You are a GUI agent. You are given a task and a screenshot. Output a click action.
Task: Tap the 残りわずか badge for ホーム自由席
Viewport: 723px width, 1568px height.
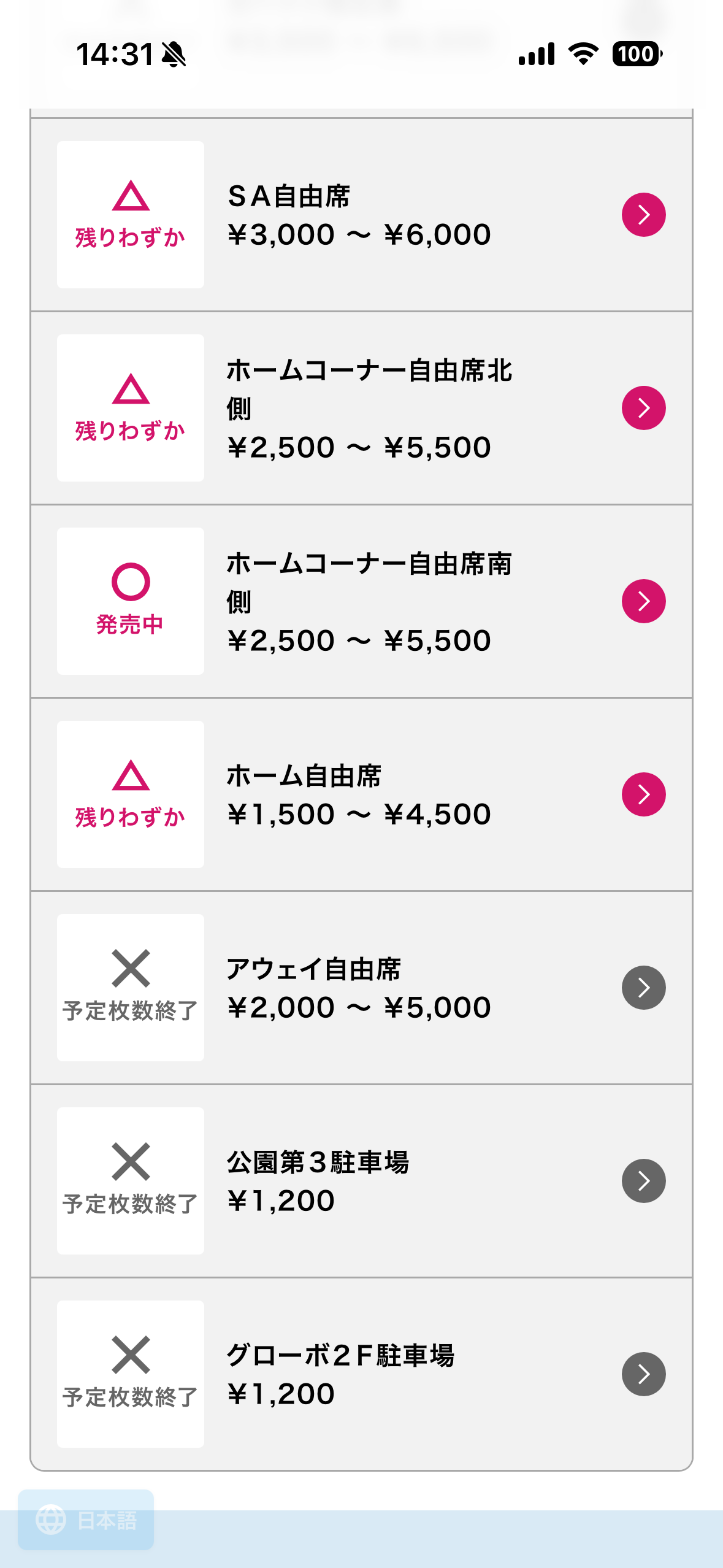131,794
